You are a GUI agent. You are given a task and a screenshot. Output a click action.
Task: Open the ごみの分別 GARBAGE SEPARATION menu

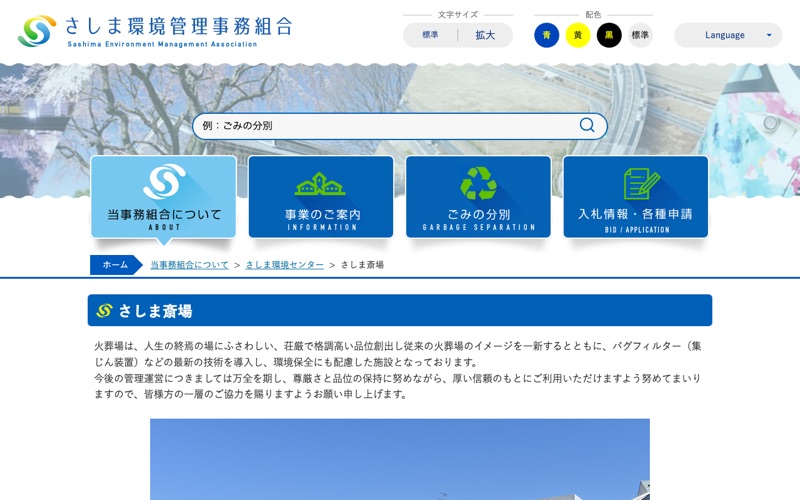tap(479, 197)
